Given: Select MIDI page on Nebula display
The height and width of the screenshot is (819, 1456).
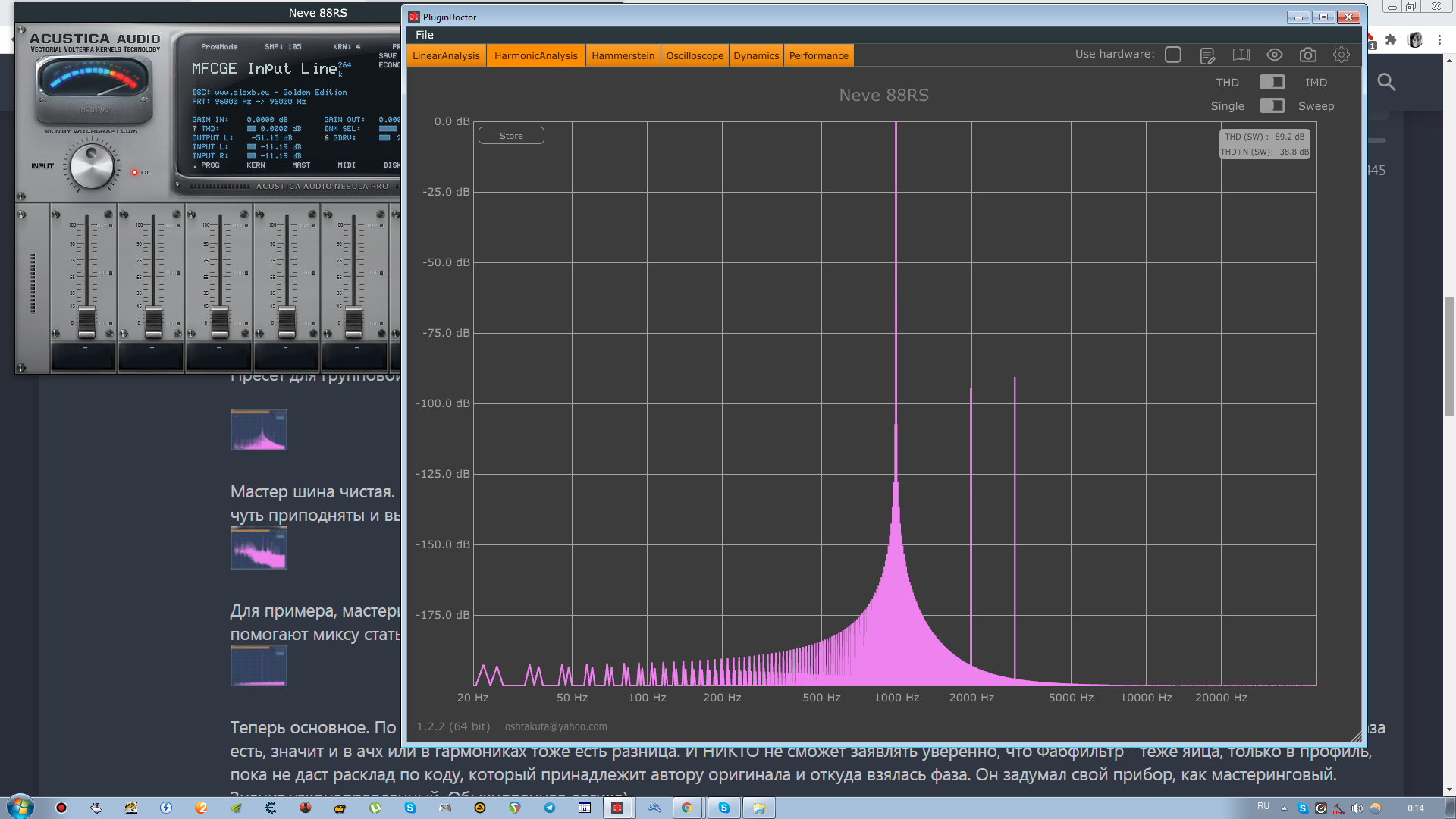Looking at the screenshot, I should (347, 165).
